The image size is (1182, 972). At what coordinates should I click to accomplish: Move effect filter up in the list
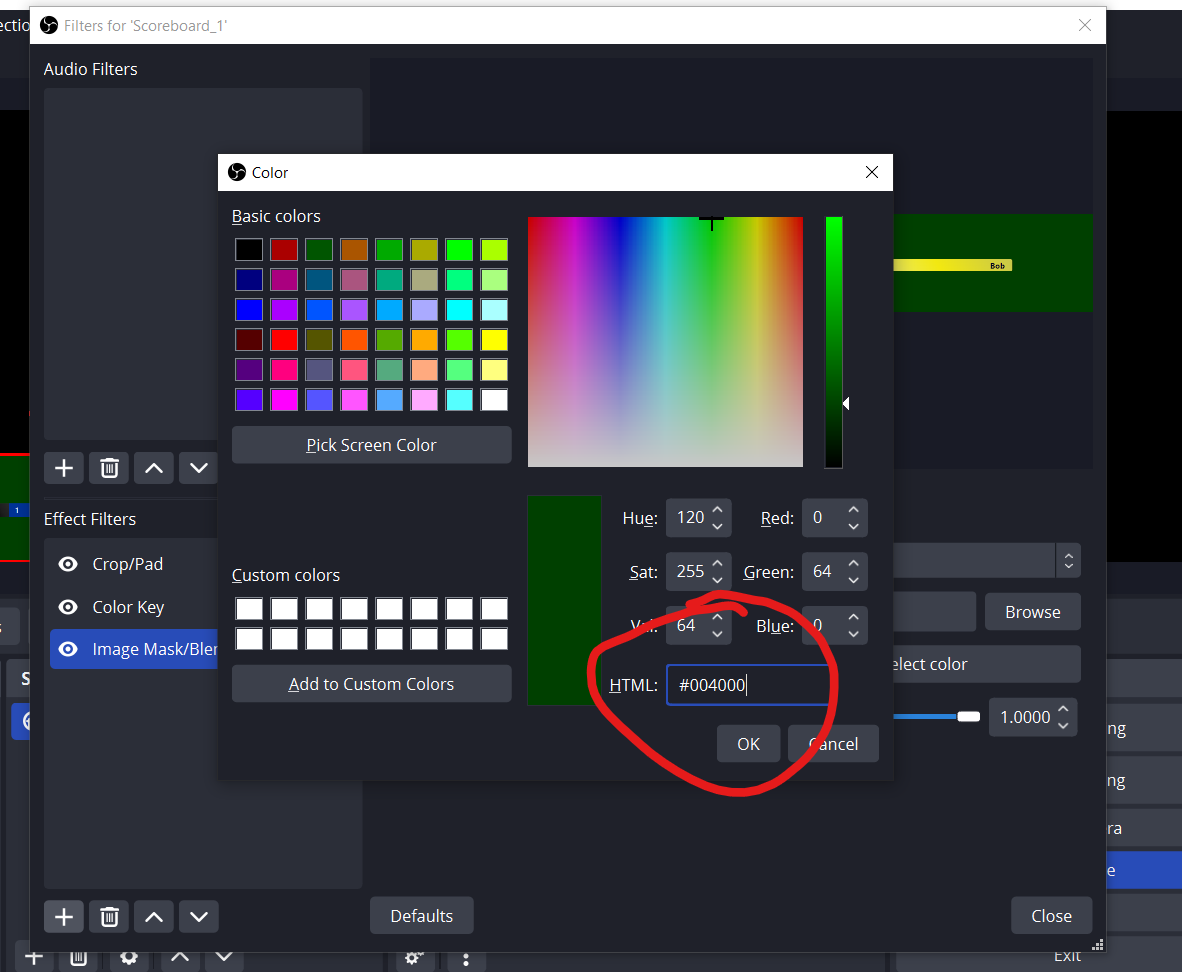154,916
